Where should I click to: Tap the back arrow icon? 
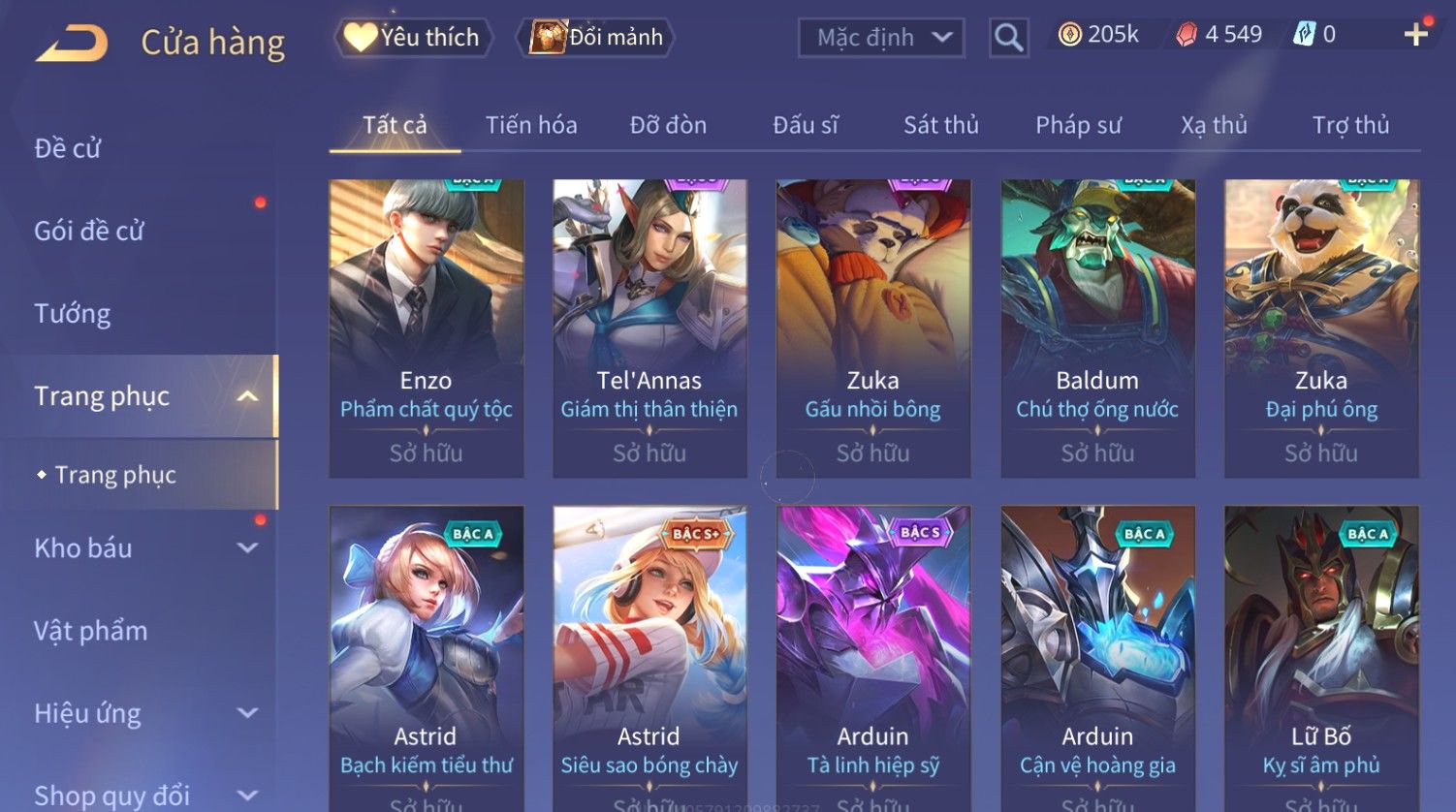(x=72, y=44)
